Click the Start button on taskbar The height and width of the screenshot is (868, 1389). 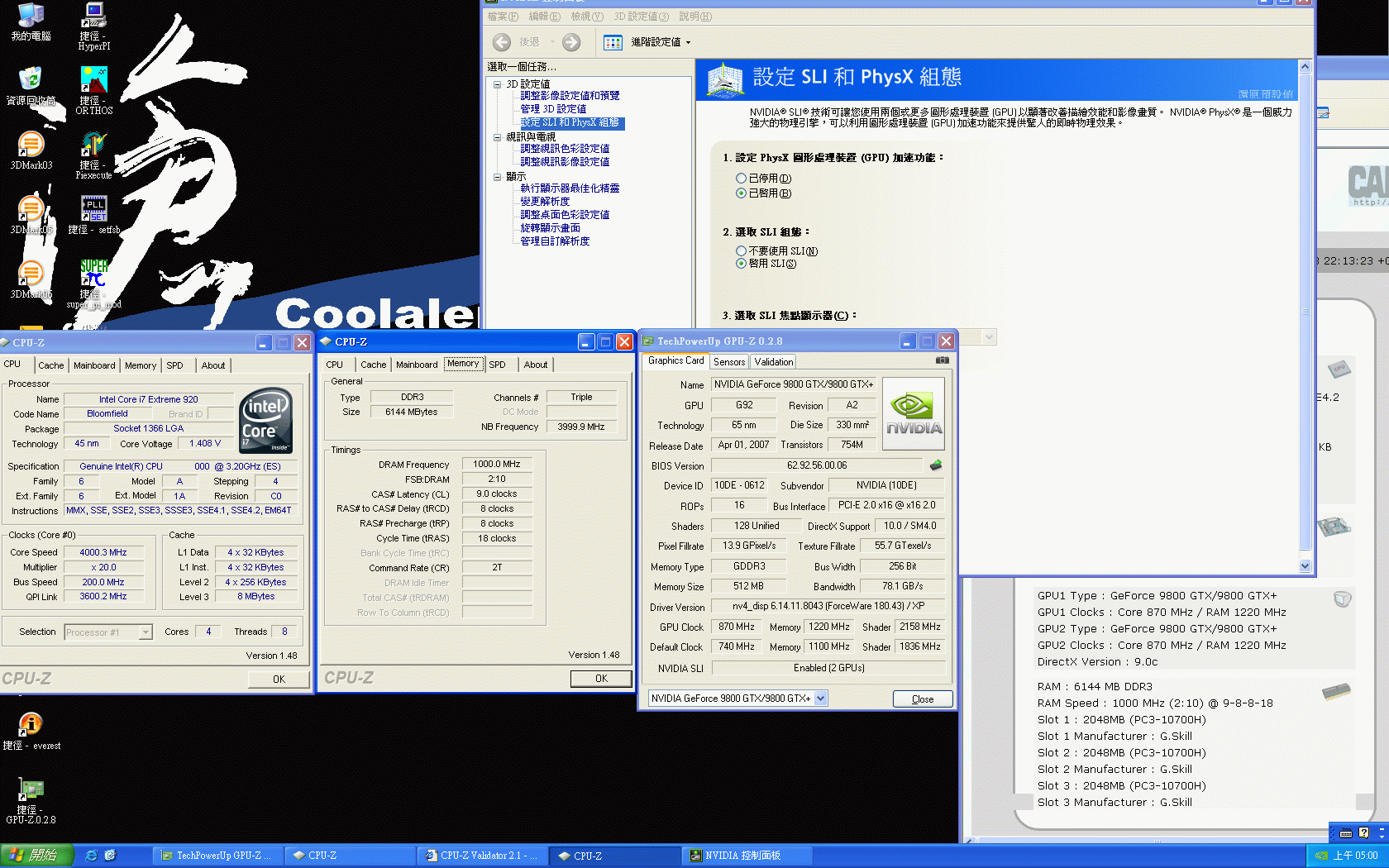37,856
